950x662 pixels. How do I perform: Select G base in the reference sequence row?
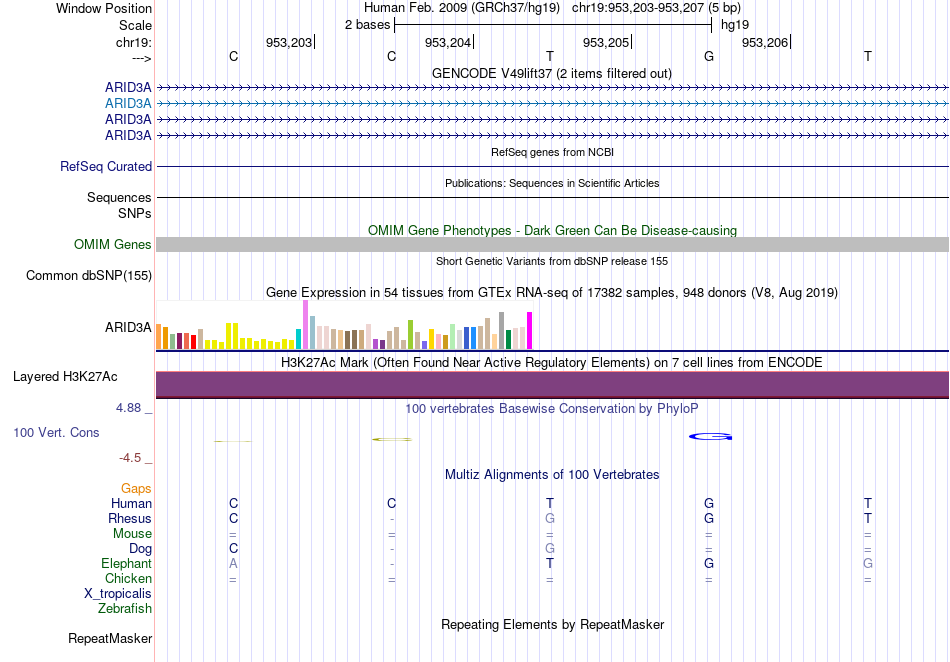point(709,56)
